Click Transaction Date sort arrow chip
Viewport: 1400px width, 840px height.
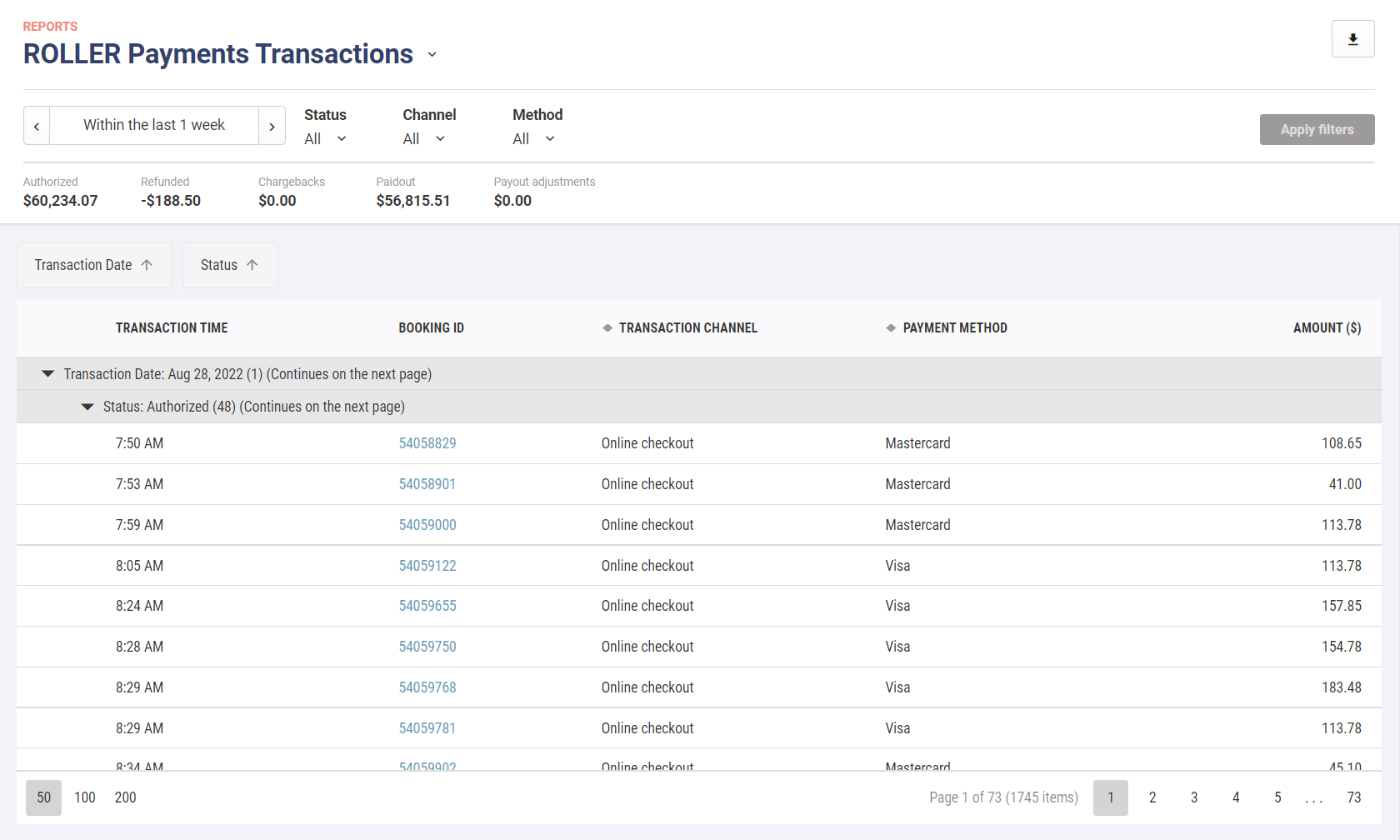tap(94, 265)
